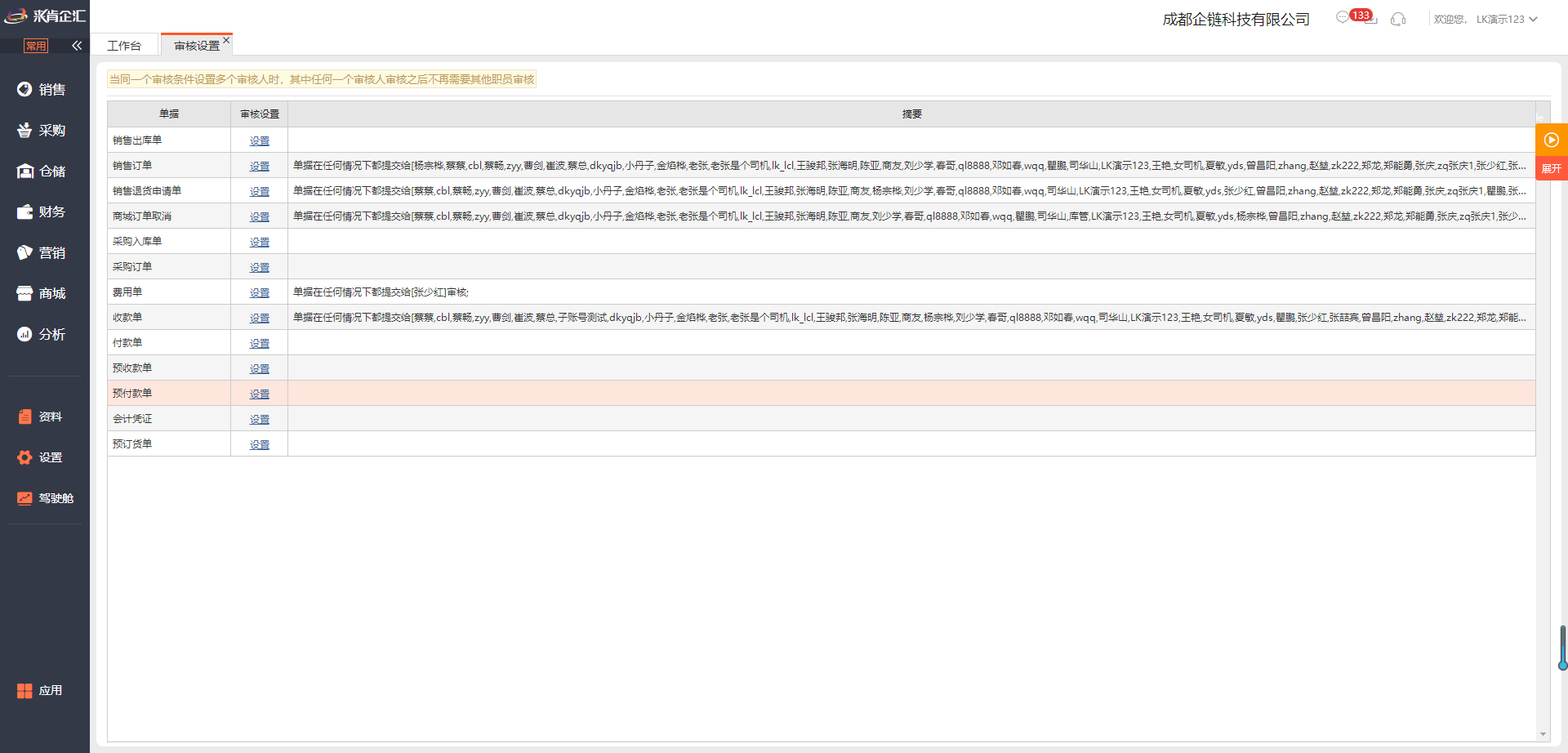Click 设置 link for 预付款单
The width and height of the screenshot is (1568, 753).
259,394
